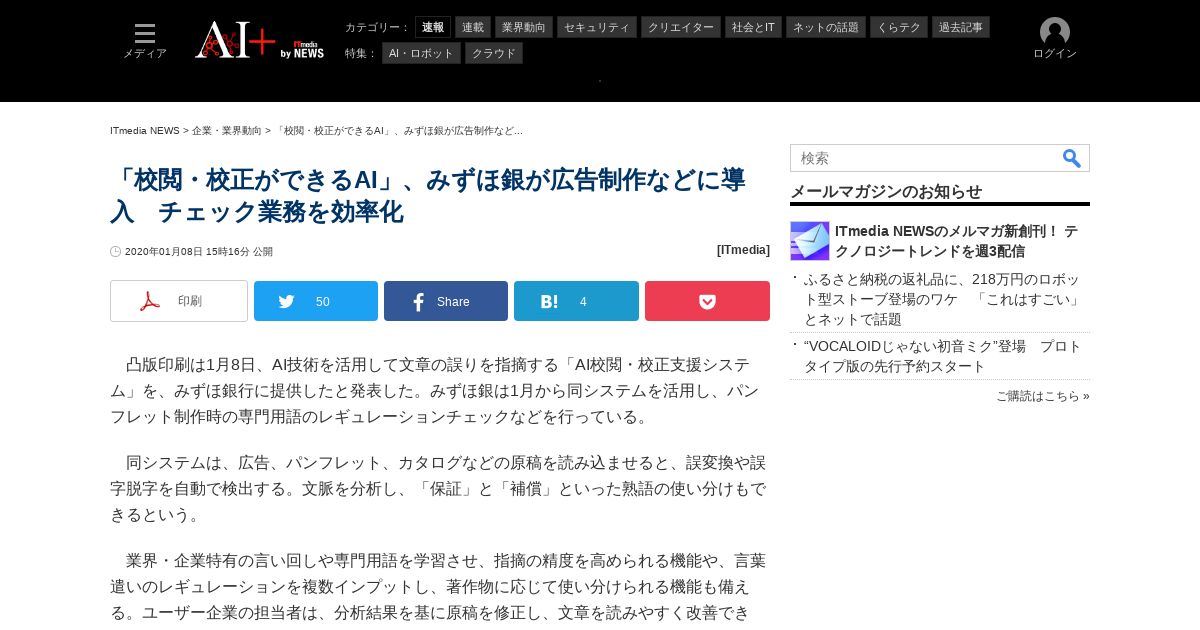Click the Hatena bookmark B! button
This screenshot has height=630, width=1200.
576,301
